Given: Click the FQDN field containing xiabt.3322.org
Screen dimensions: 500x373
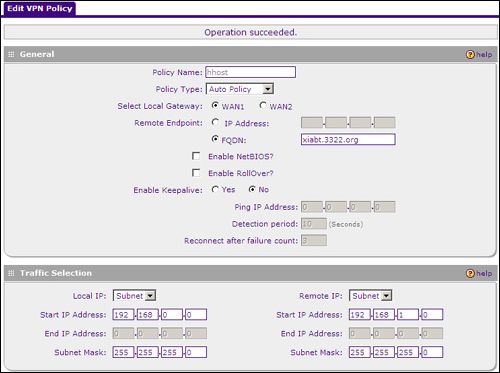Looking at the screenshot, I should pos(348,139).
